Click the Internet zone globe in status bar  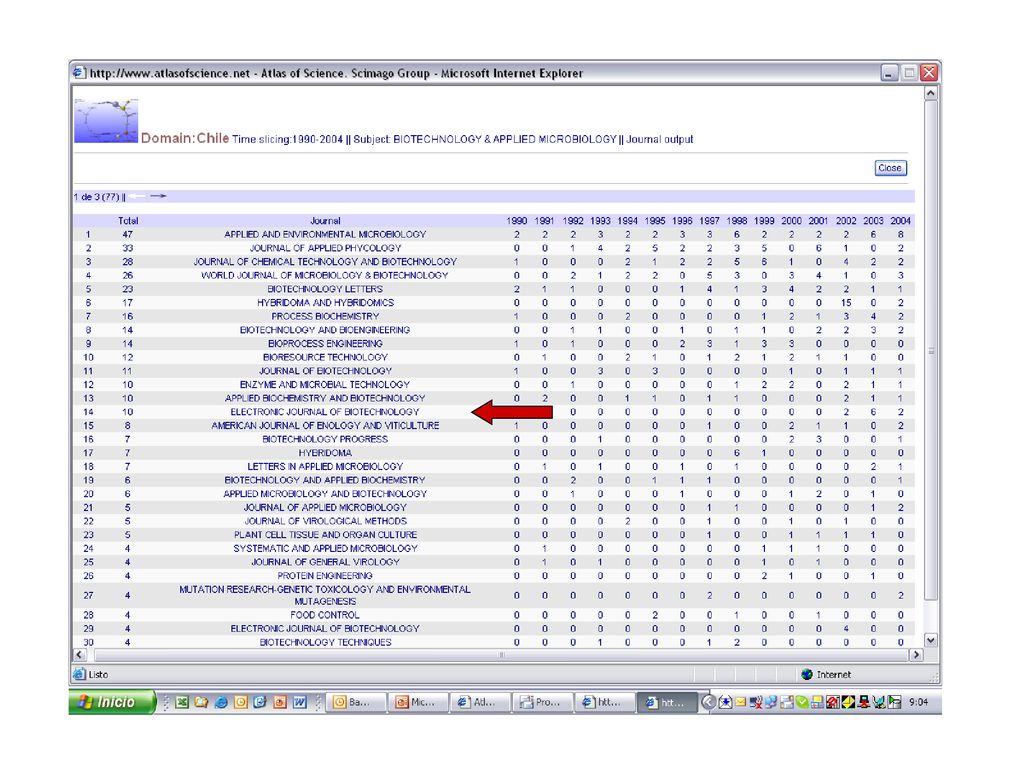[807, 675]
